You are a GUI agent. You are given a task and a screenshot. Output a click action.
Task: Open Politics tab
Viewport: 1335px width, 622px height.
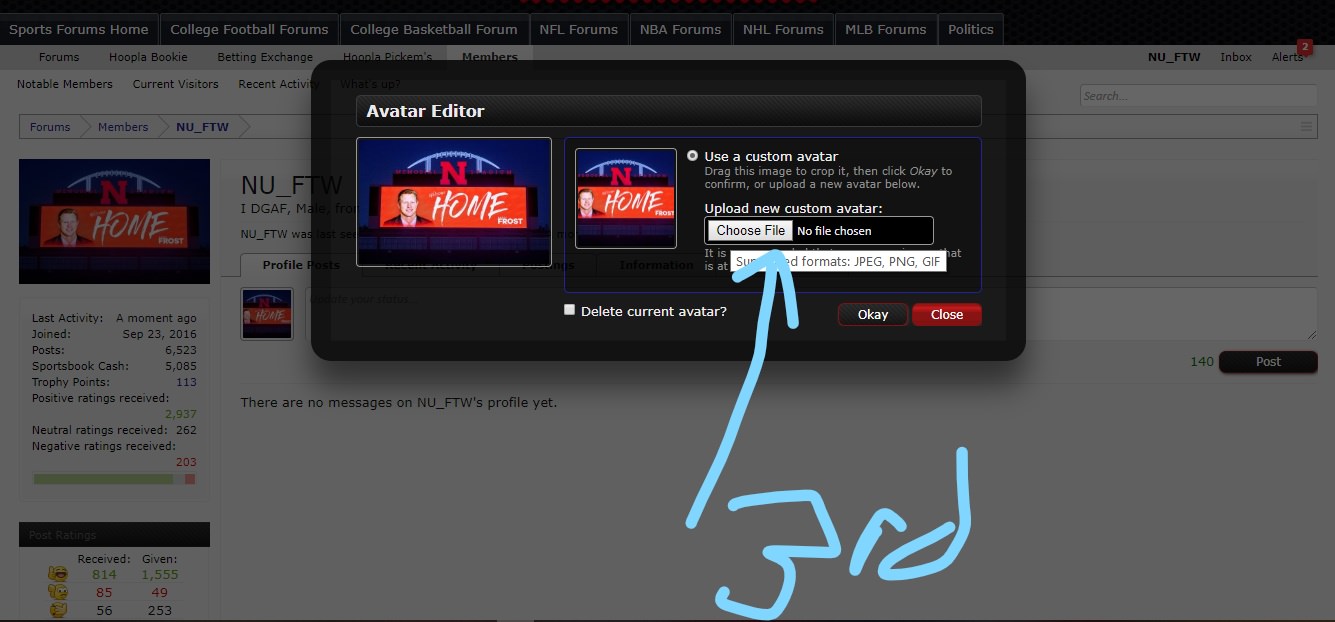coord(971,29)
